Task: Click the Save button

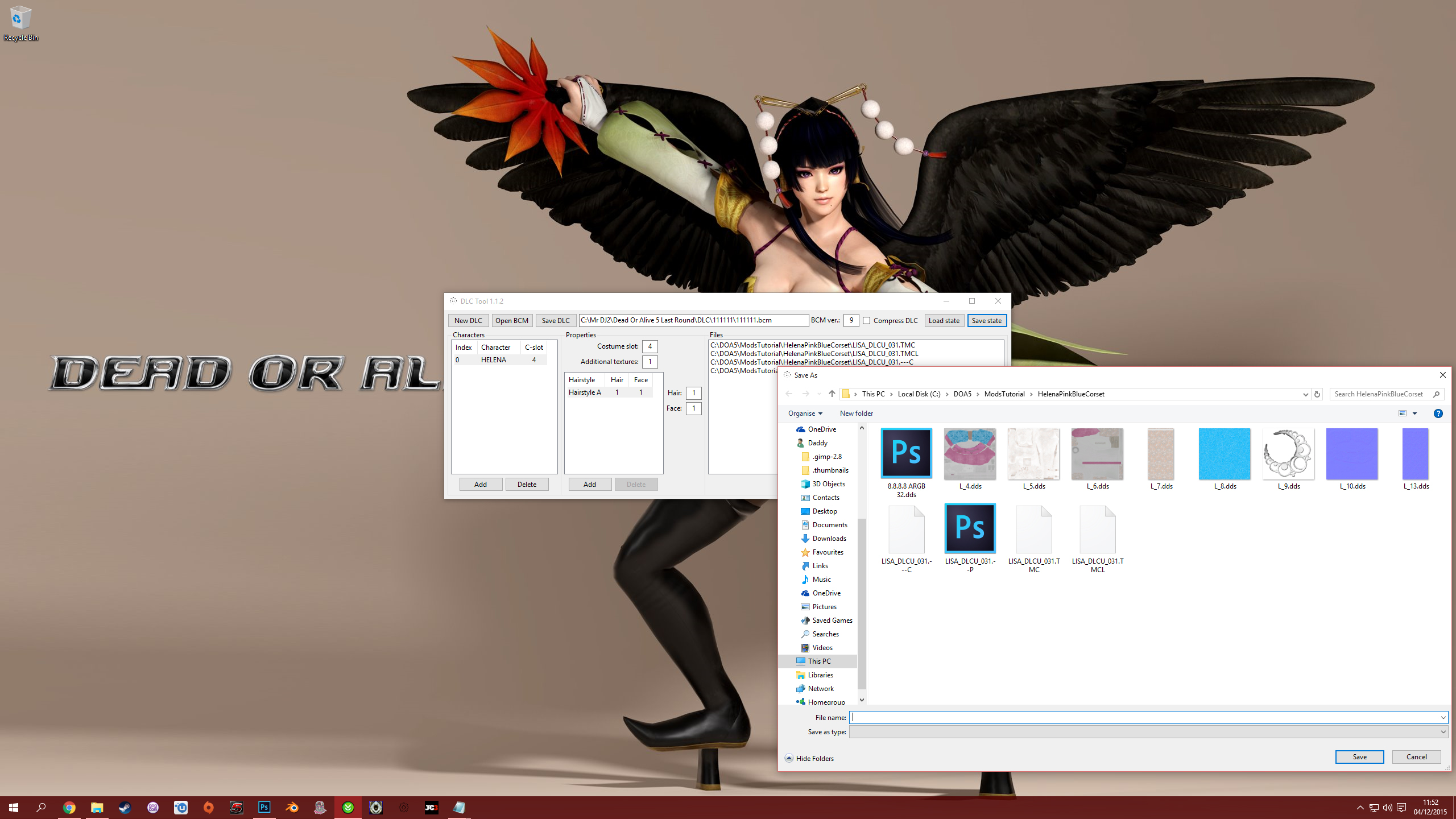Action: [1359, 757]
